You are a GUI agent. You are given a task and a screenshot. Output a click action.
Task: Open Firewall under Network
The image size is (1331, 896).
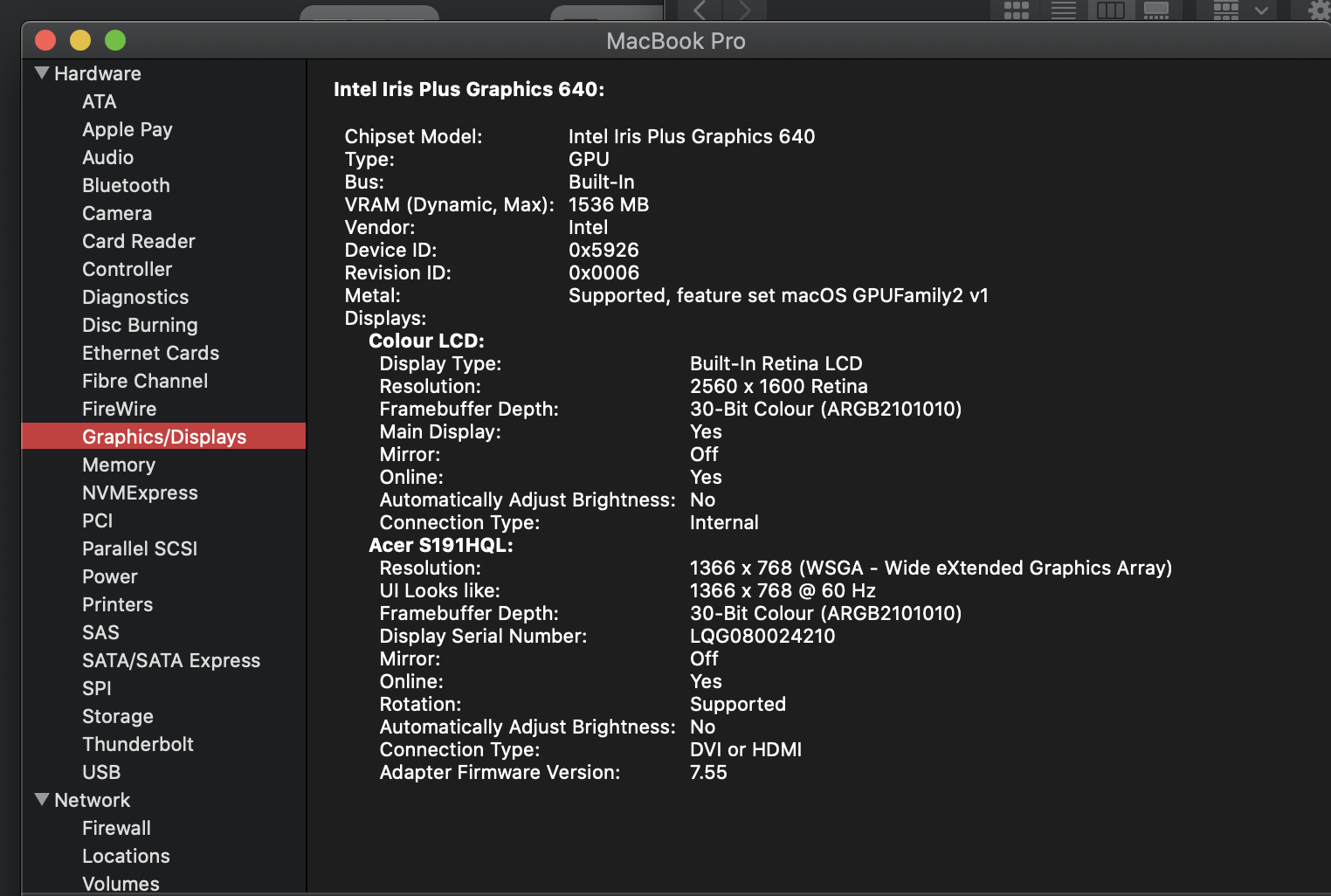[117, 828]
